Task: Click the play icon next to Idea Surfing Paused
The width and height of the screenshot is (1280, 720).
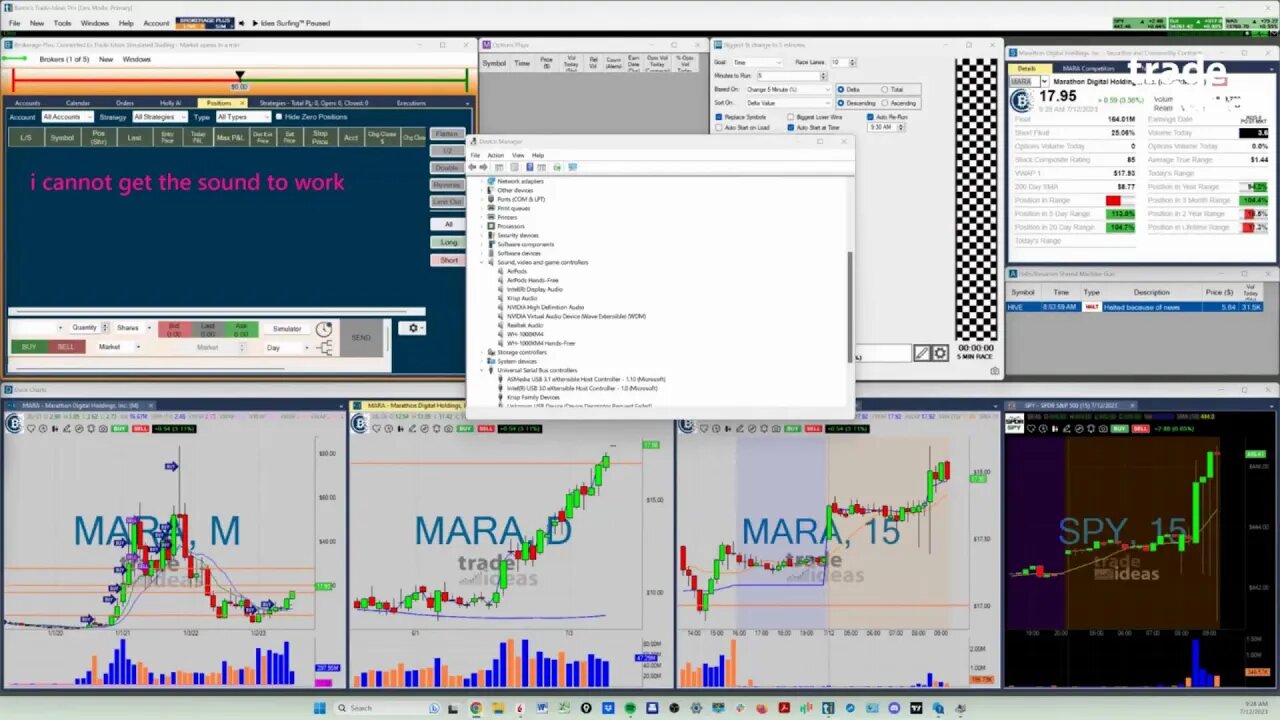Action: point(255,22)
